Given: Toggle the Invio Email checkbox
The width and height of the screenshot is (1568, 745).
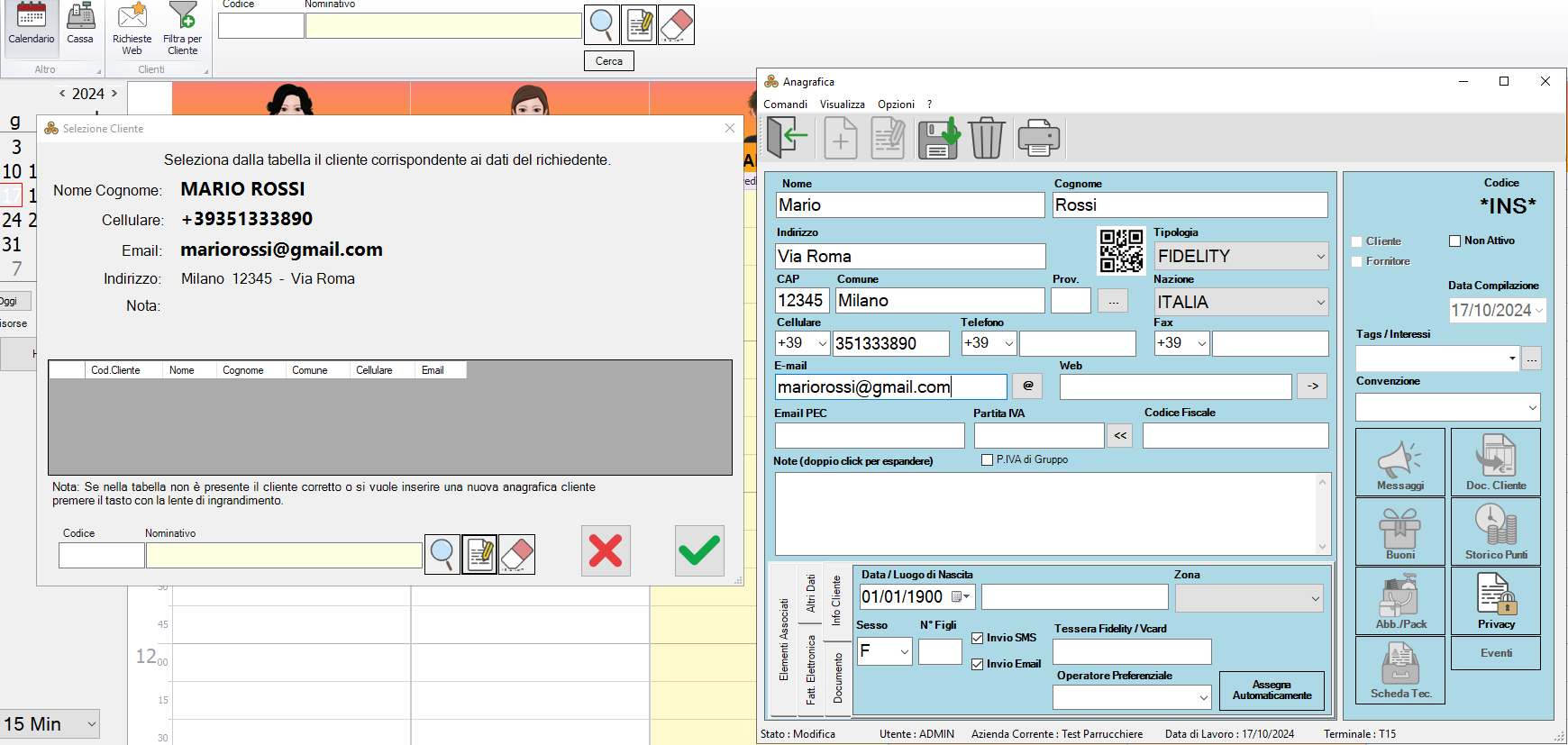Looking at the screenshot, I should click(978, 664).
